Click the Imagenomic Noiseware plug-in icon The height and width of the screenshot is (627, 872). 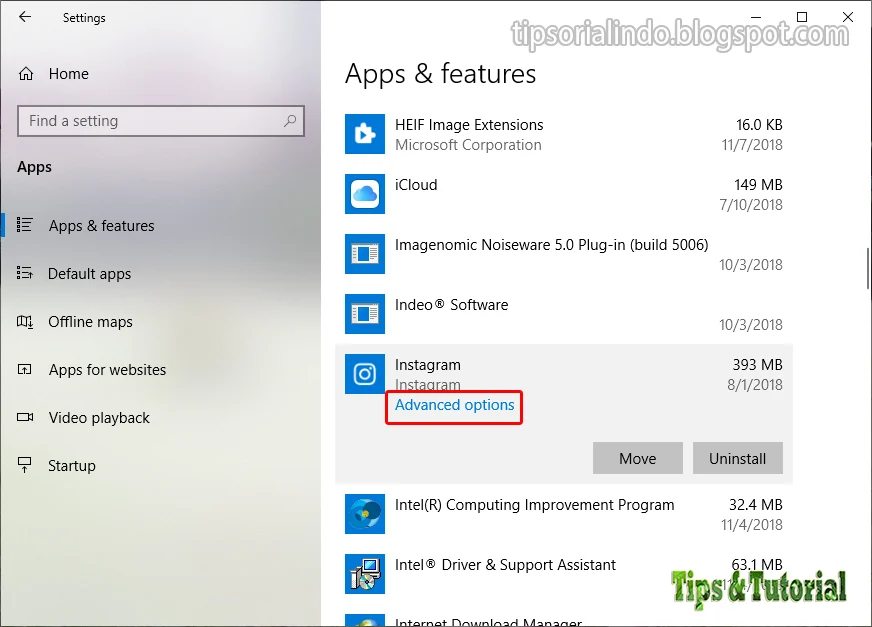point(365,254)
